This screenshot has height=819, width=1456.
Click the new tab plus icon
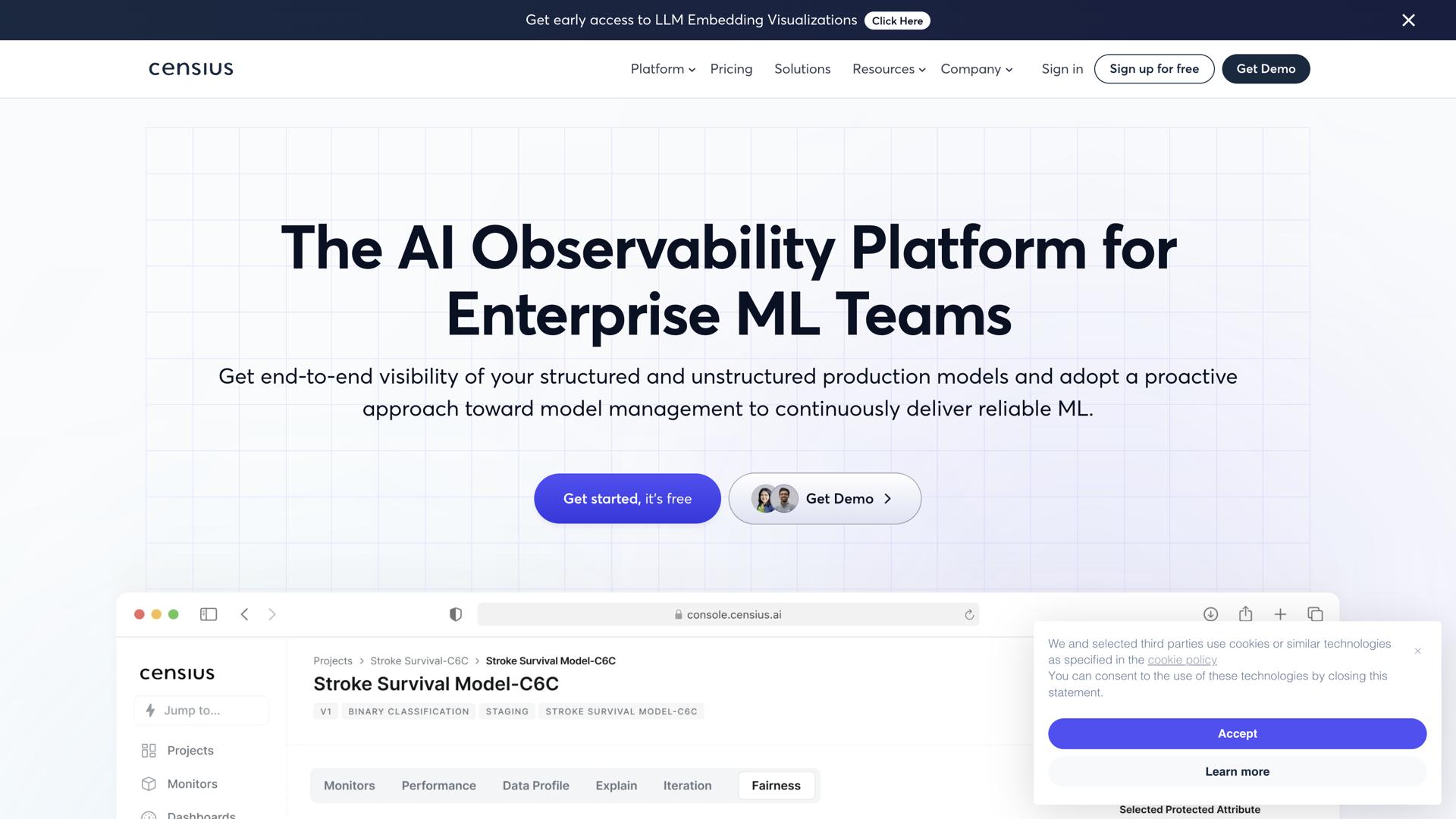[x=1280, y=614]
